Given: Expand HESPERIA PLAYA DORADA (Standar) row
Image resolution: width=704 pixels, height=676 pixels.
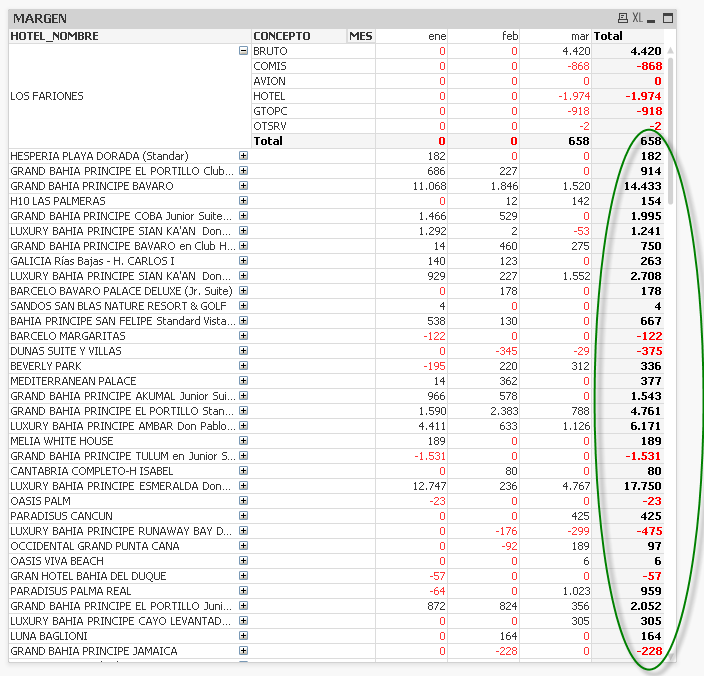Looking at the screenshot, I should (243, 156).
